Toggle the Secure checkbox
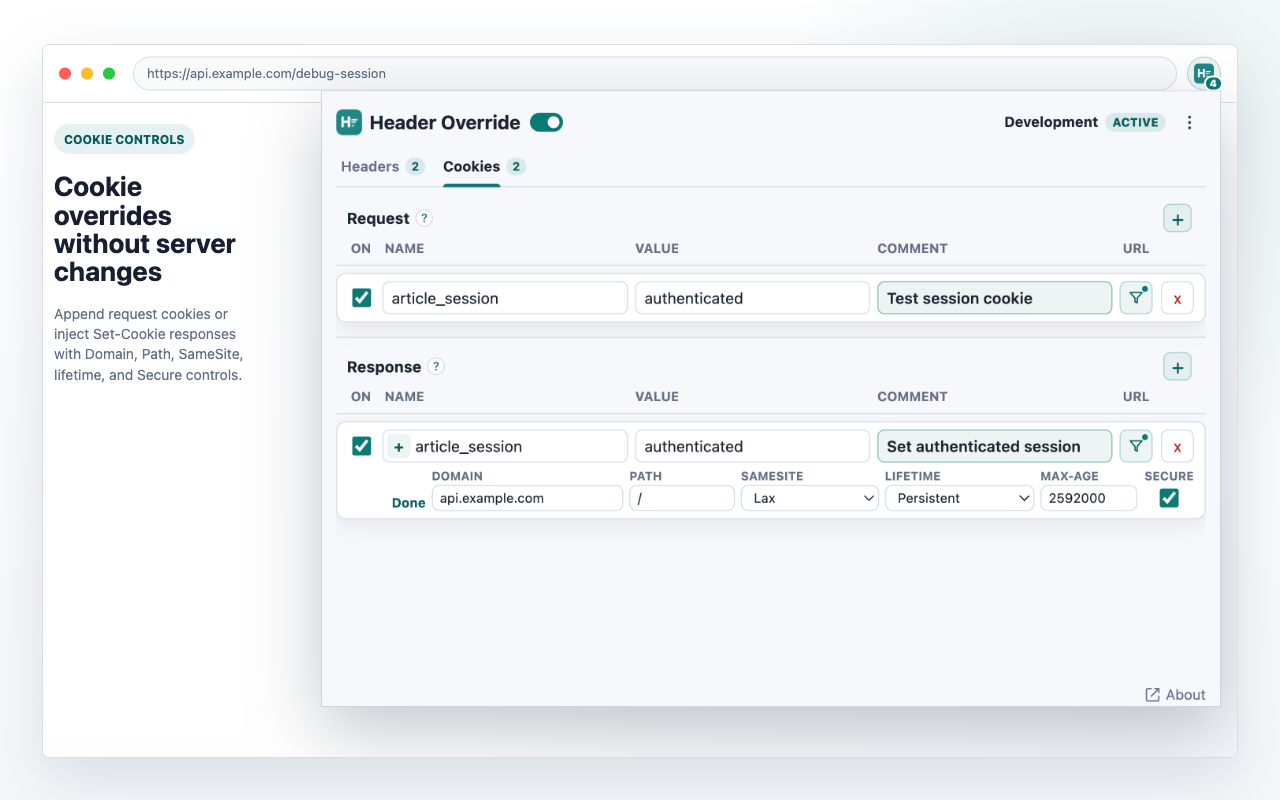Image resolution: width=1280 pixels, height=800 pixels. (x=1169, y=498)
